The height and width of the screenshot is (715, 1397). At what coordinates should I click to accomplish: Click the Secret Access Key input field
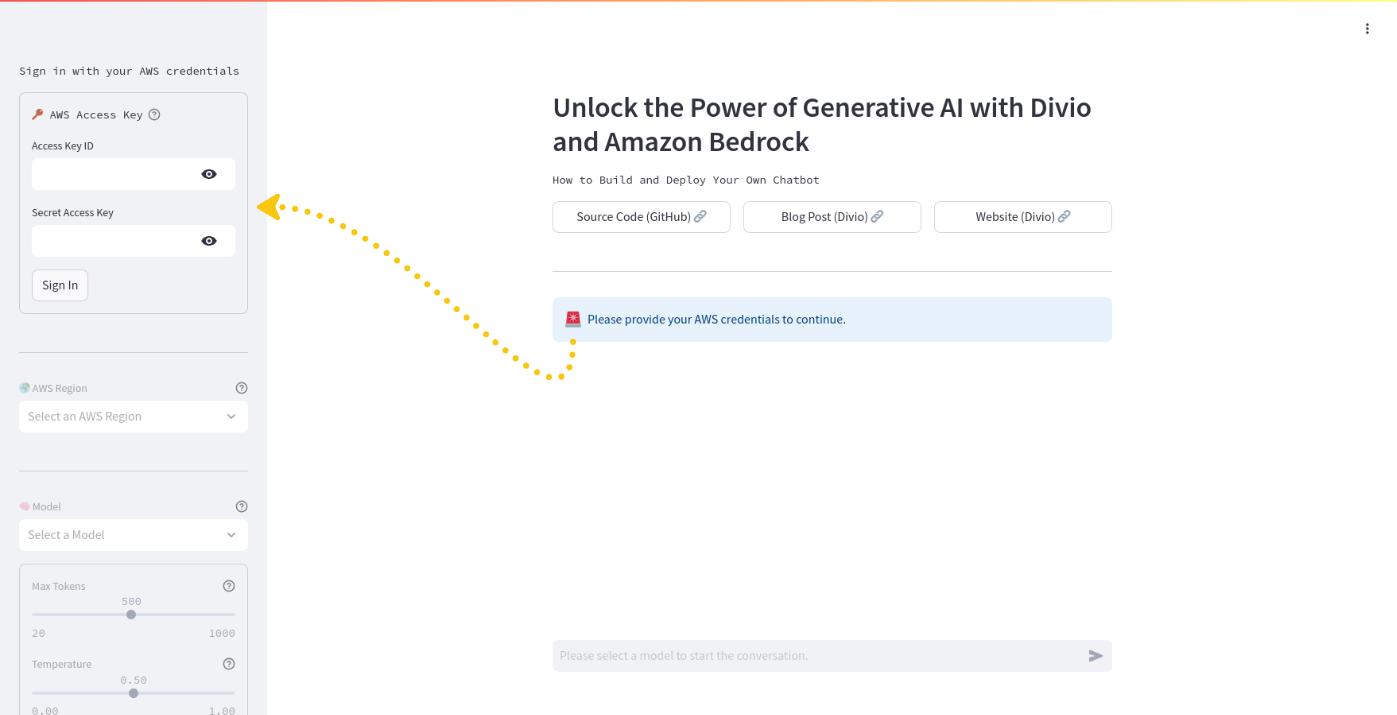(114, 241)
